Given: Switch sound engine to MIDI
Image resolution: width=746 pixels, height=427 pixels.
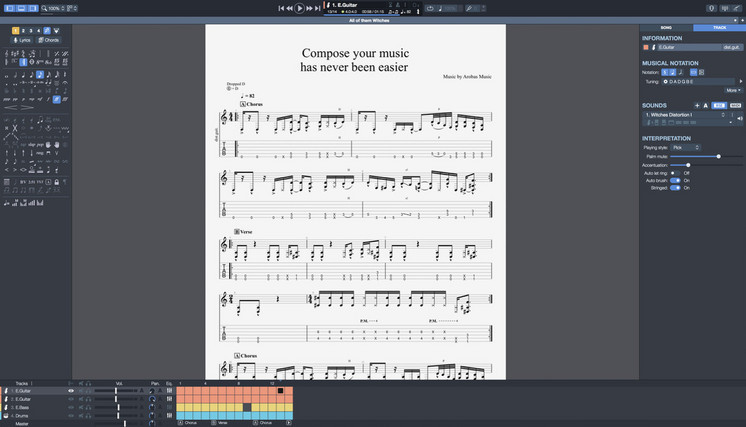Looking at the screenshot, I should pos(736,106).
